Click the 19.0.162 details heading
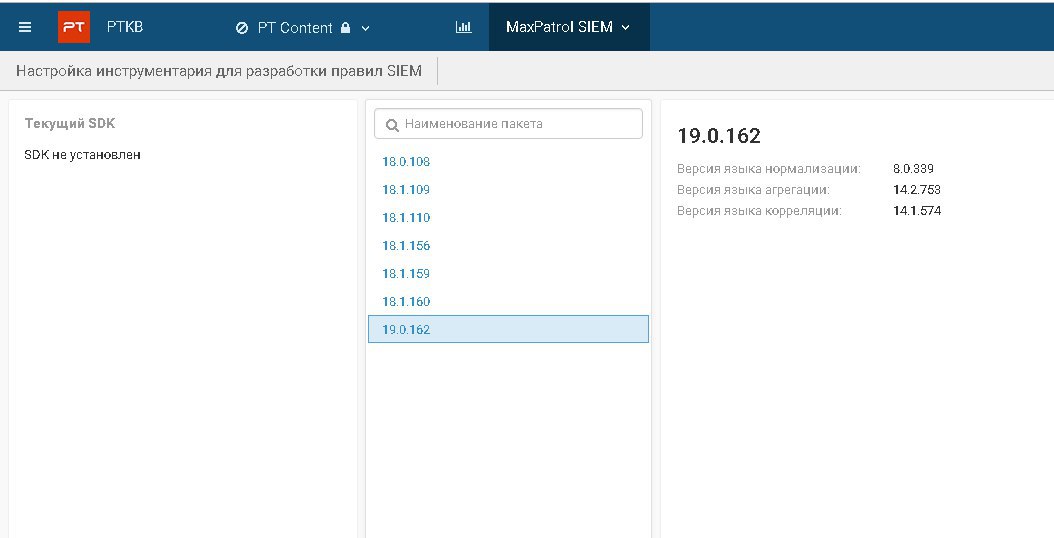 [719, 136]
